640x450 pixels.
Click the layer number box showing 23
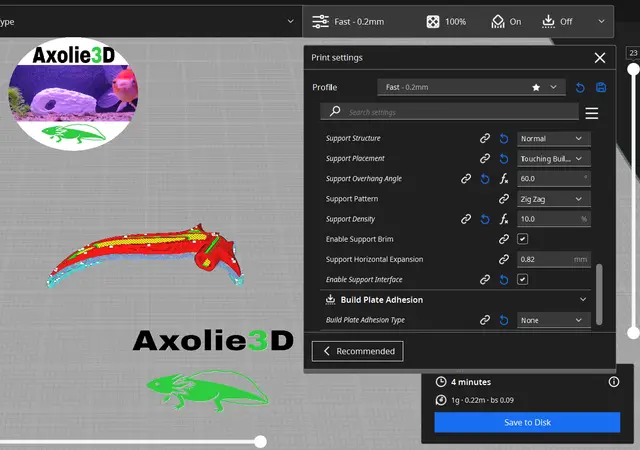coord(633,53)
